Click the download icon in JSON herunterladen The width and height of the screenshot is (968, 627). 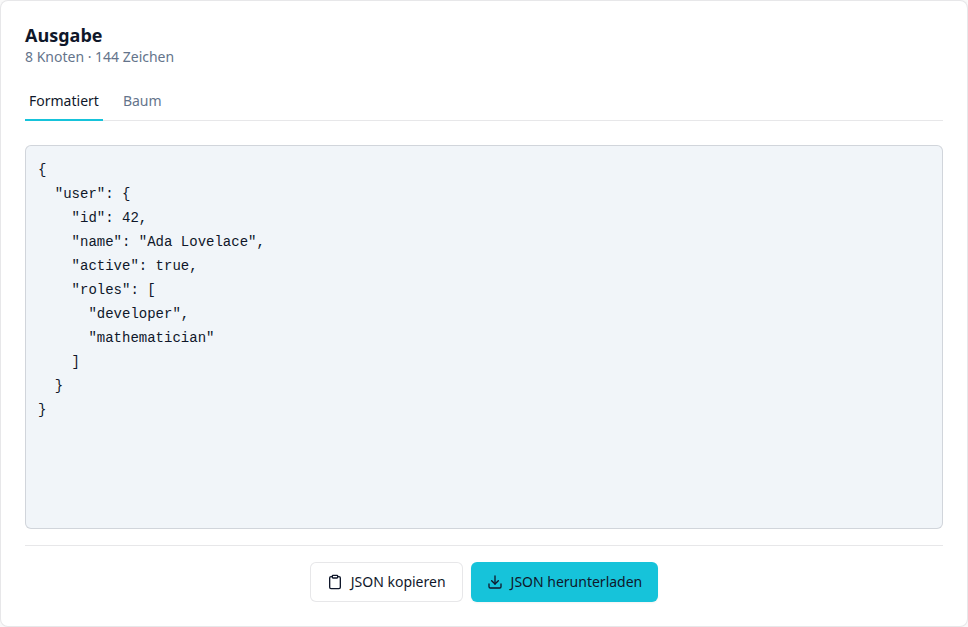pos(495,582)
